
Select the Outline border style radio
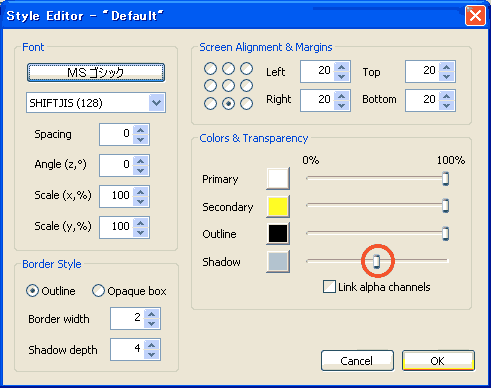[x=32, y=291]
